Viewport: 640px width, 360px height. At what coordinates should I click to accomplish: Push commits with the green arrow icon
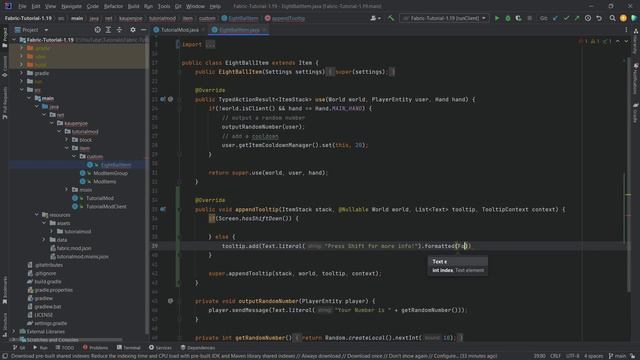[x=577, y=18]
